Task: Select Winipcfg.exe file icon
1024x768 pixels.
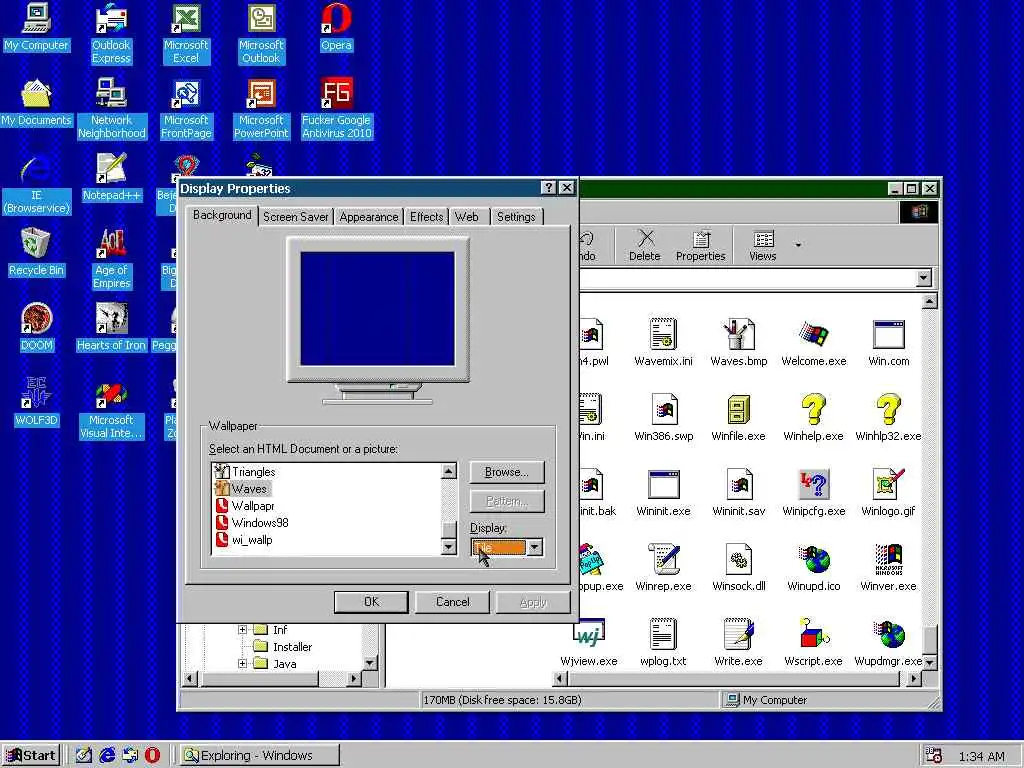Action: pyautogui.click(x=814, y=492)
